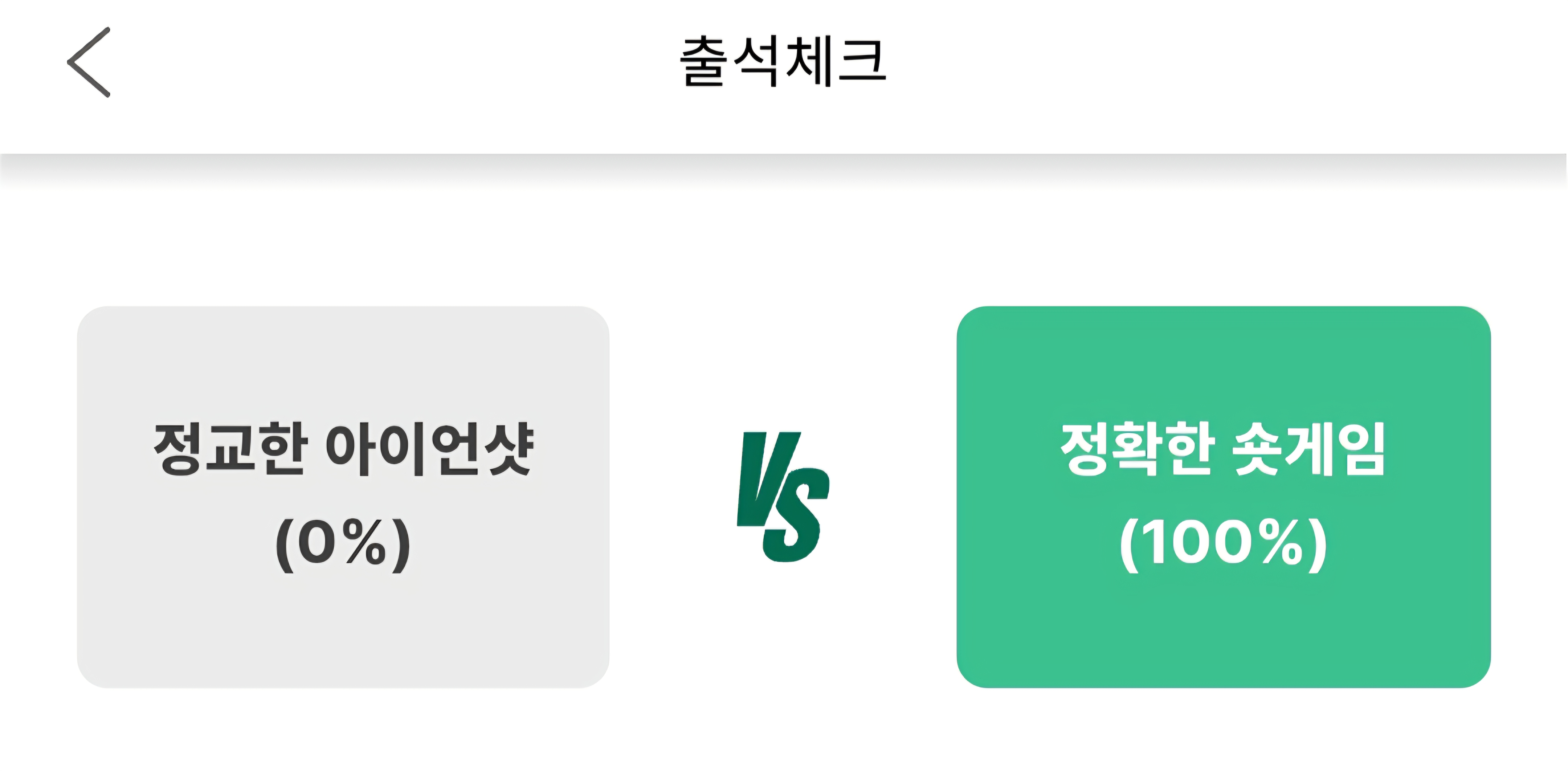
Task: Return to previous screen via chevron
Action: pos(89,62)
